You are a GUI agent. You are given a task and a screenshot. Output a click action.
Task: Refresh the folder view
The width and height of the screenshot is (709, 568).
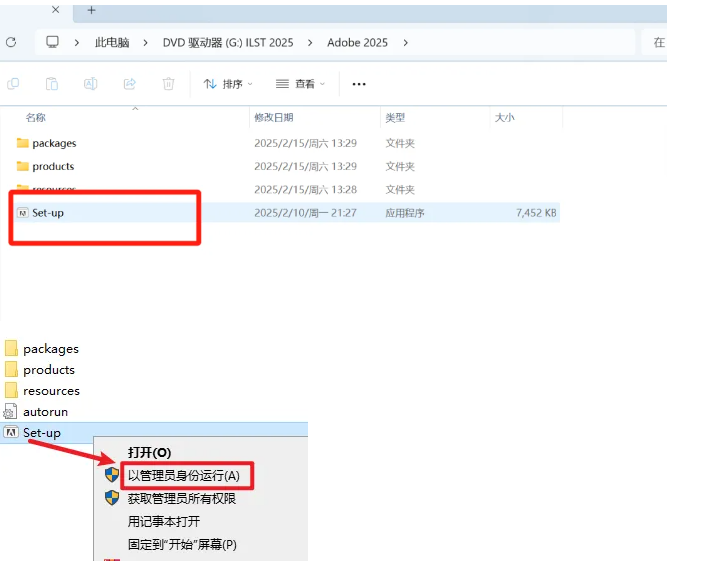pos(11,42)
